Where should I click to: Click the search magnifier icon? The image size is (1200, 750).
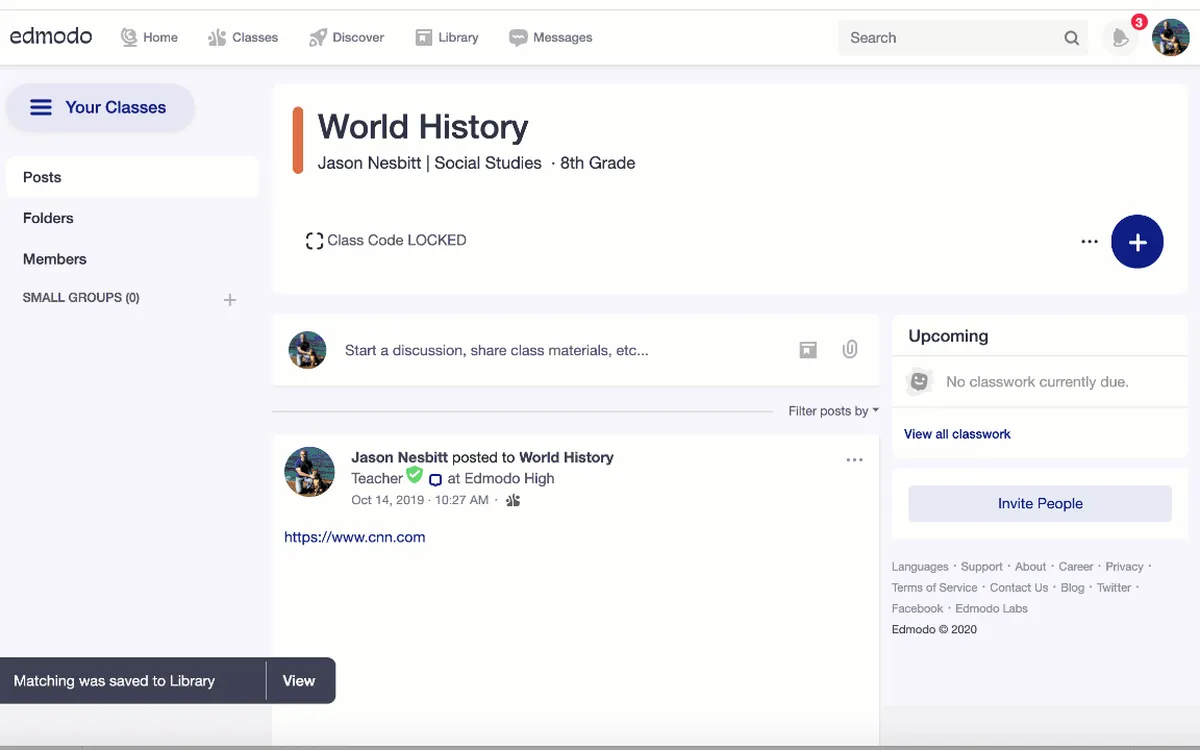pyautogui.click(x=1072, y=38)
